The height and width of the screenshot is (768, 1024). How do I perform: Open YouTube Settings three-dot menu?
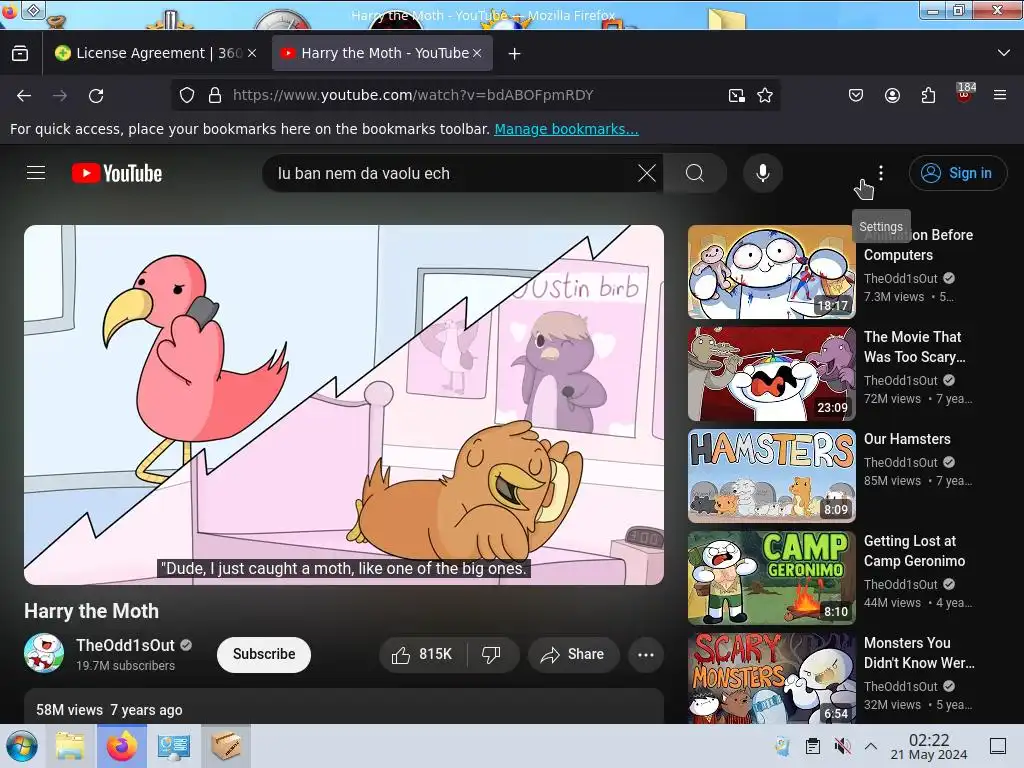pyautogui.click(x=880, y=173)
